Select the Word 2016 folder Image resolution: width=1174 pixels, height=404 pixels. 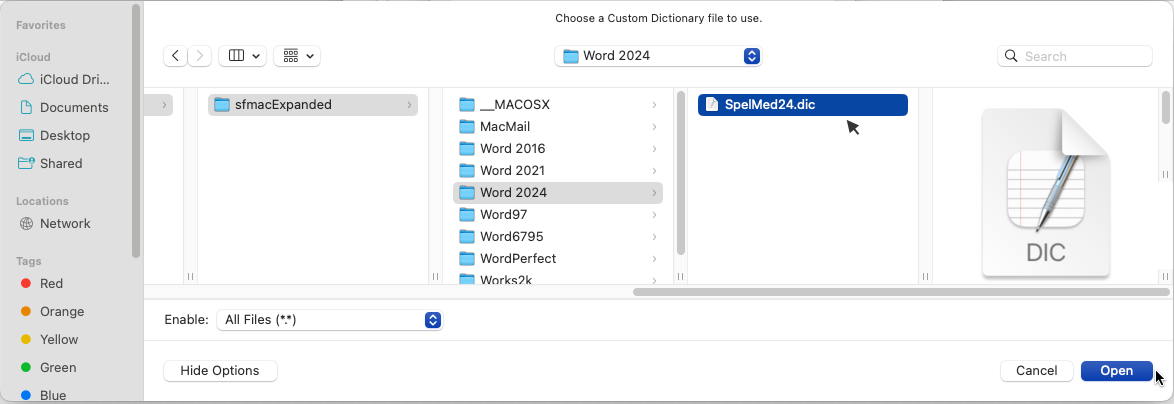click(558, 148)
